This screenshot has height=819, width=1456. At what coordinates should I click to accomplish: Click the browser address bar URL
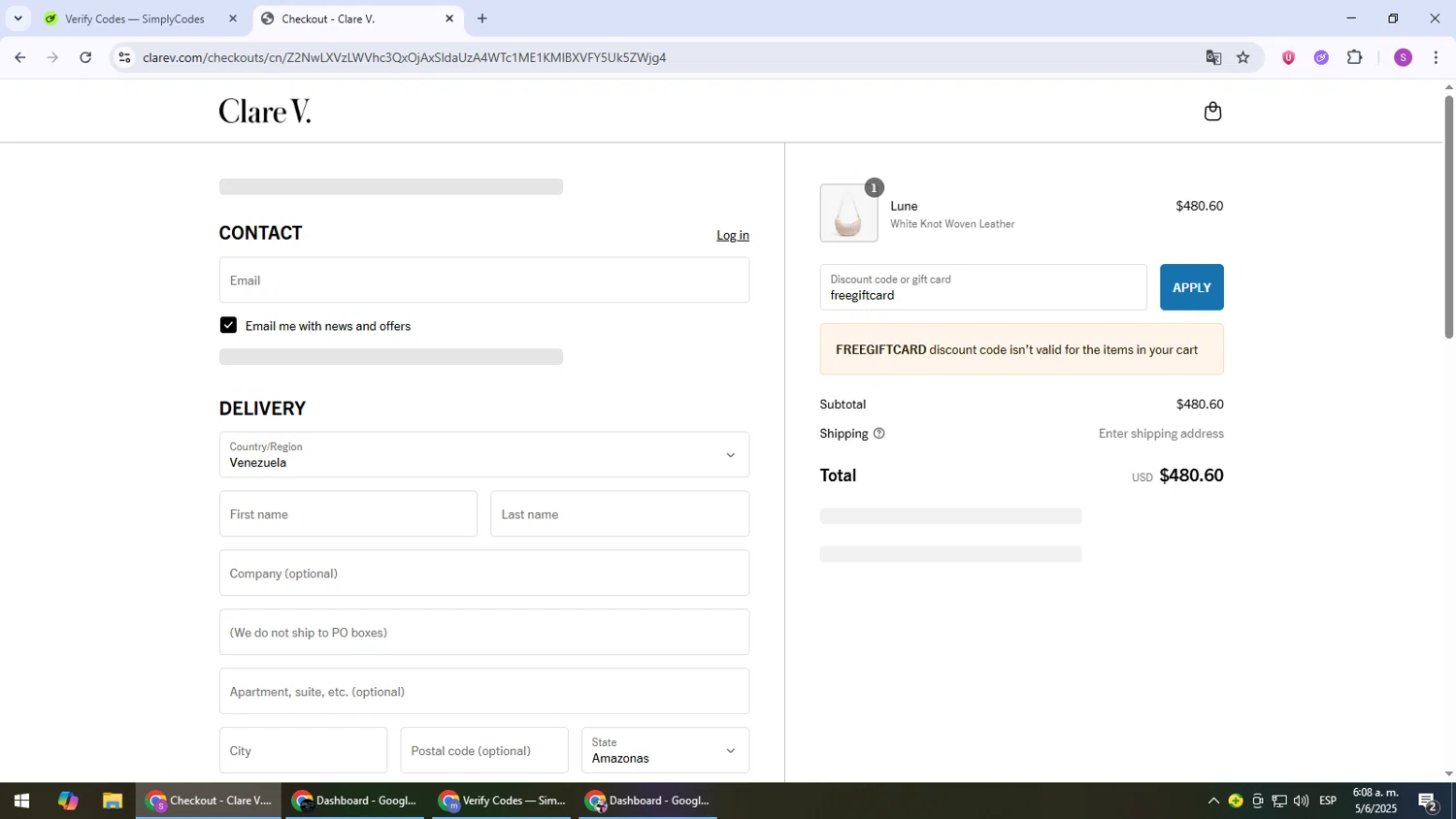tap(405, 58)
